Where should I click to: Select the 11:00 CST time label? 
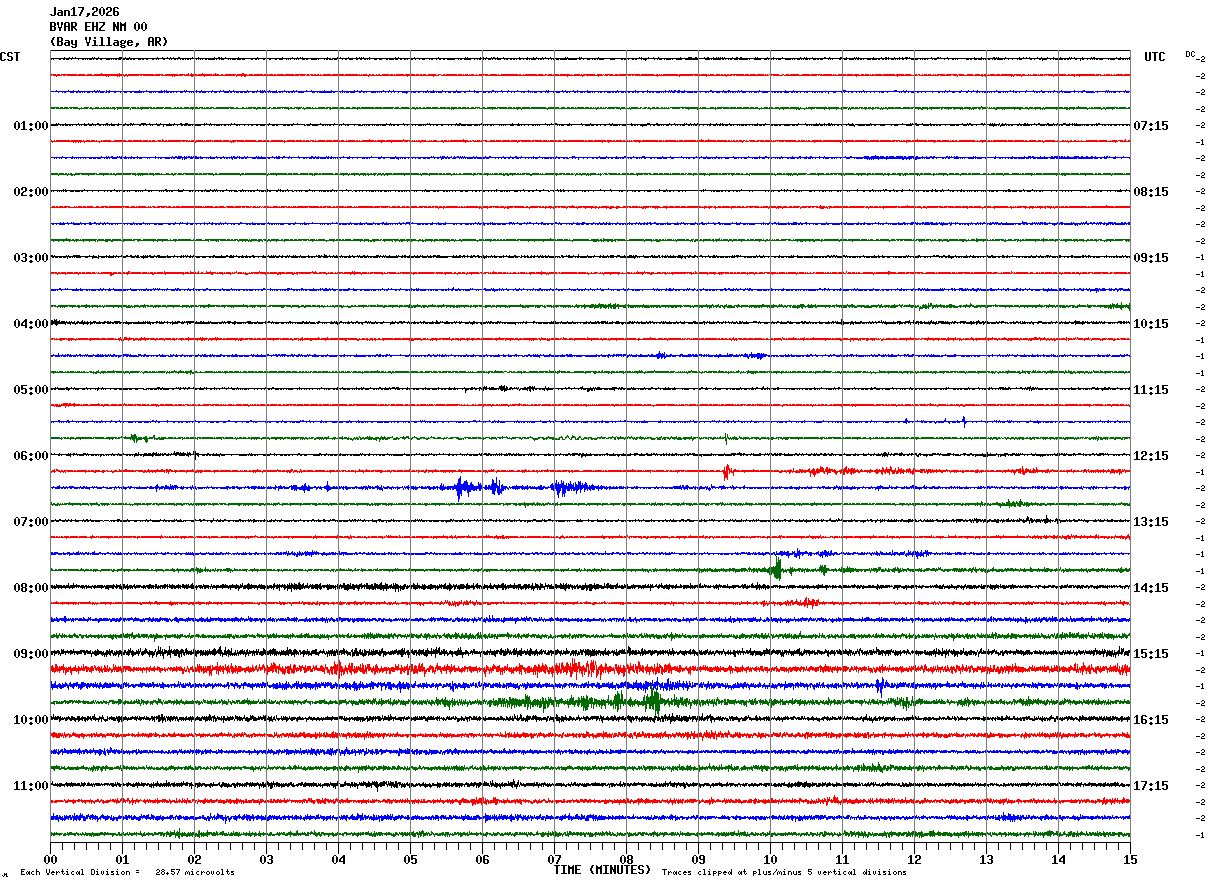(x=31, y=786)
